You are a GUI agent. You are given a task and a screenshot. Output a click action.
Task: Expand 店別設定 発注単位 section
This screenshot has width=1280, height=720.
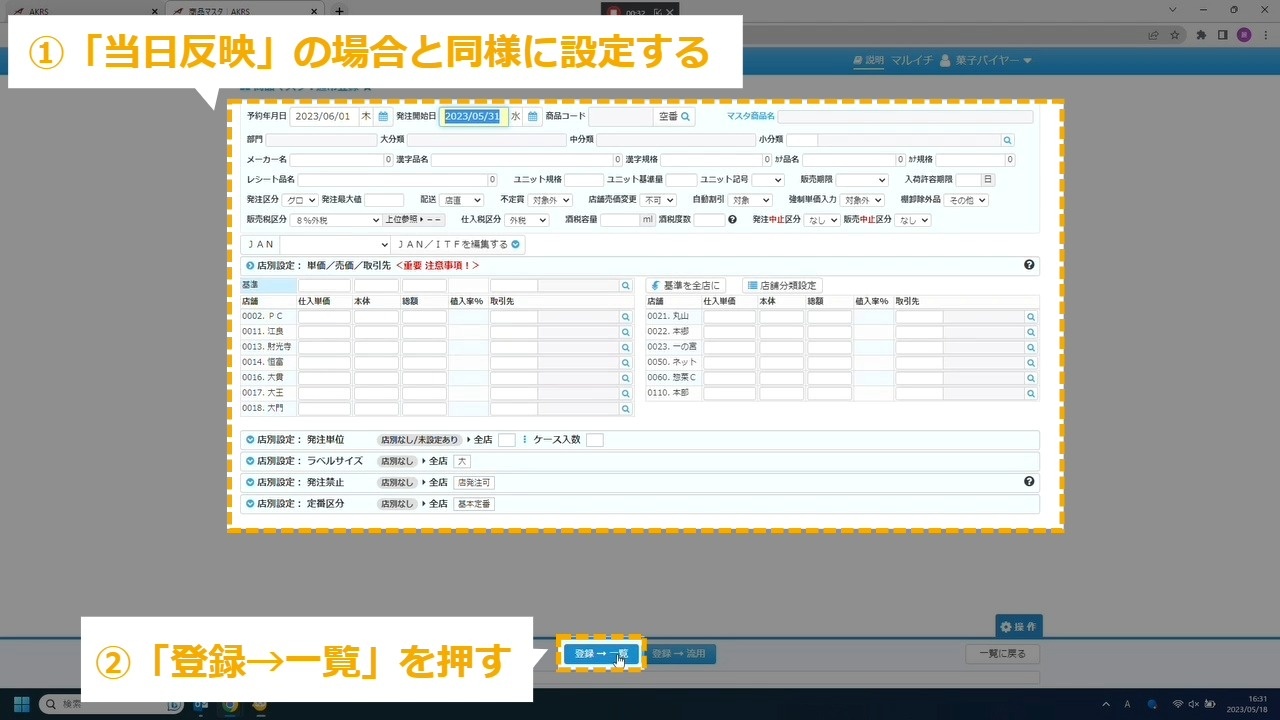[250, 440]
